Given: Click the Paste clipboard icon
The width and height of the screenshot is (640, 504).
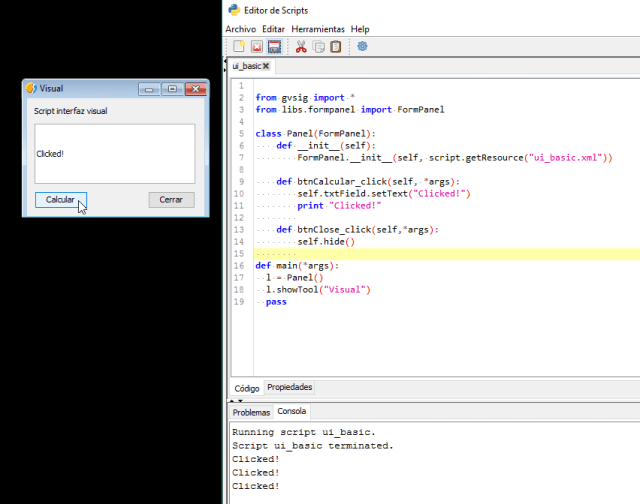Looking at the screenshot, I should pyautogui.click(x=336, y=47).
